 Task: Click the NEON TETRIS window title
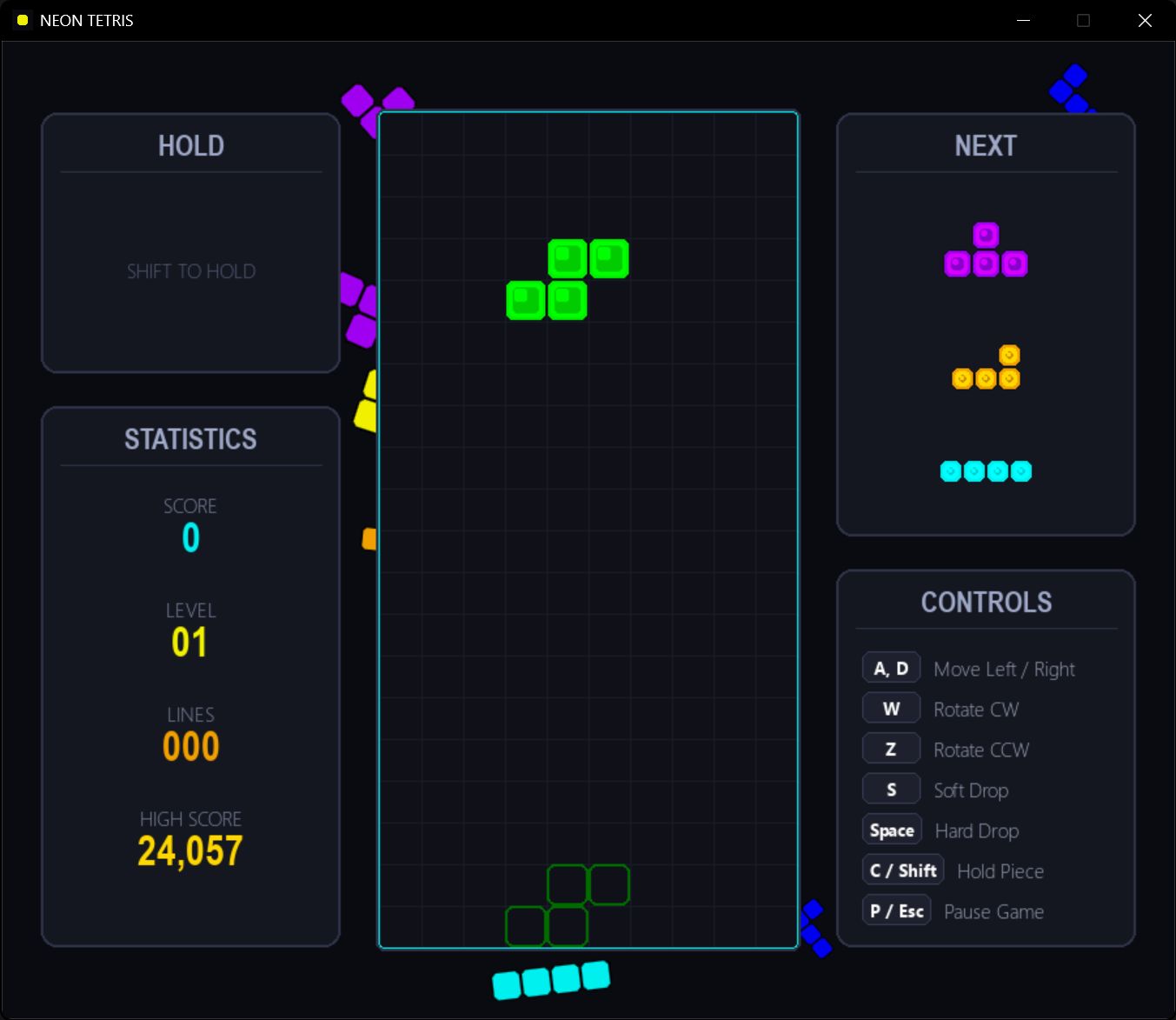click(87, 20)
